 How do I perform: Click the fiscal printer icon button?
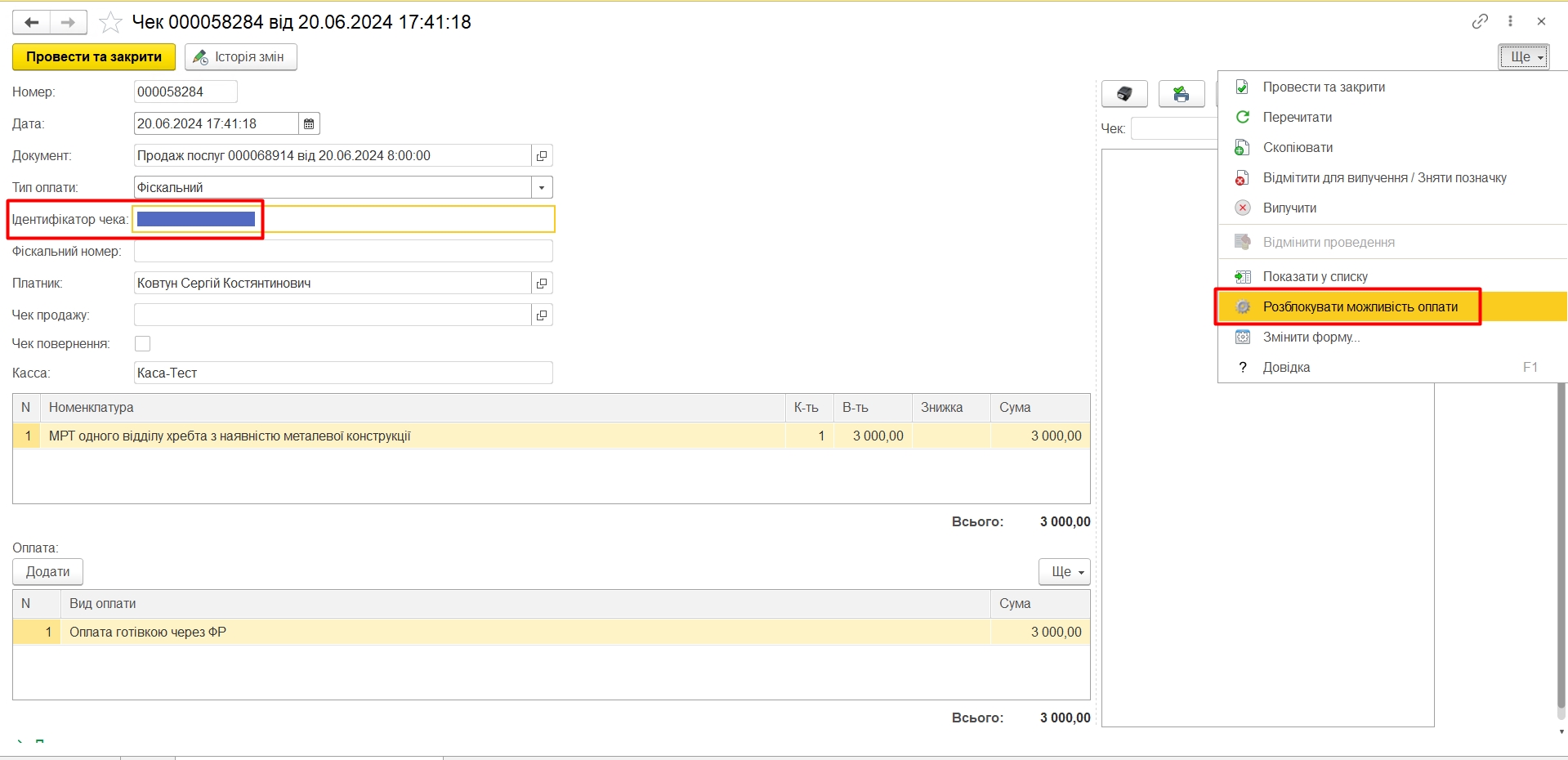click(x=1124, y=94)
